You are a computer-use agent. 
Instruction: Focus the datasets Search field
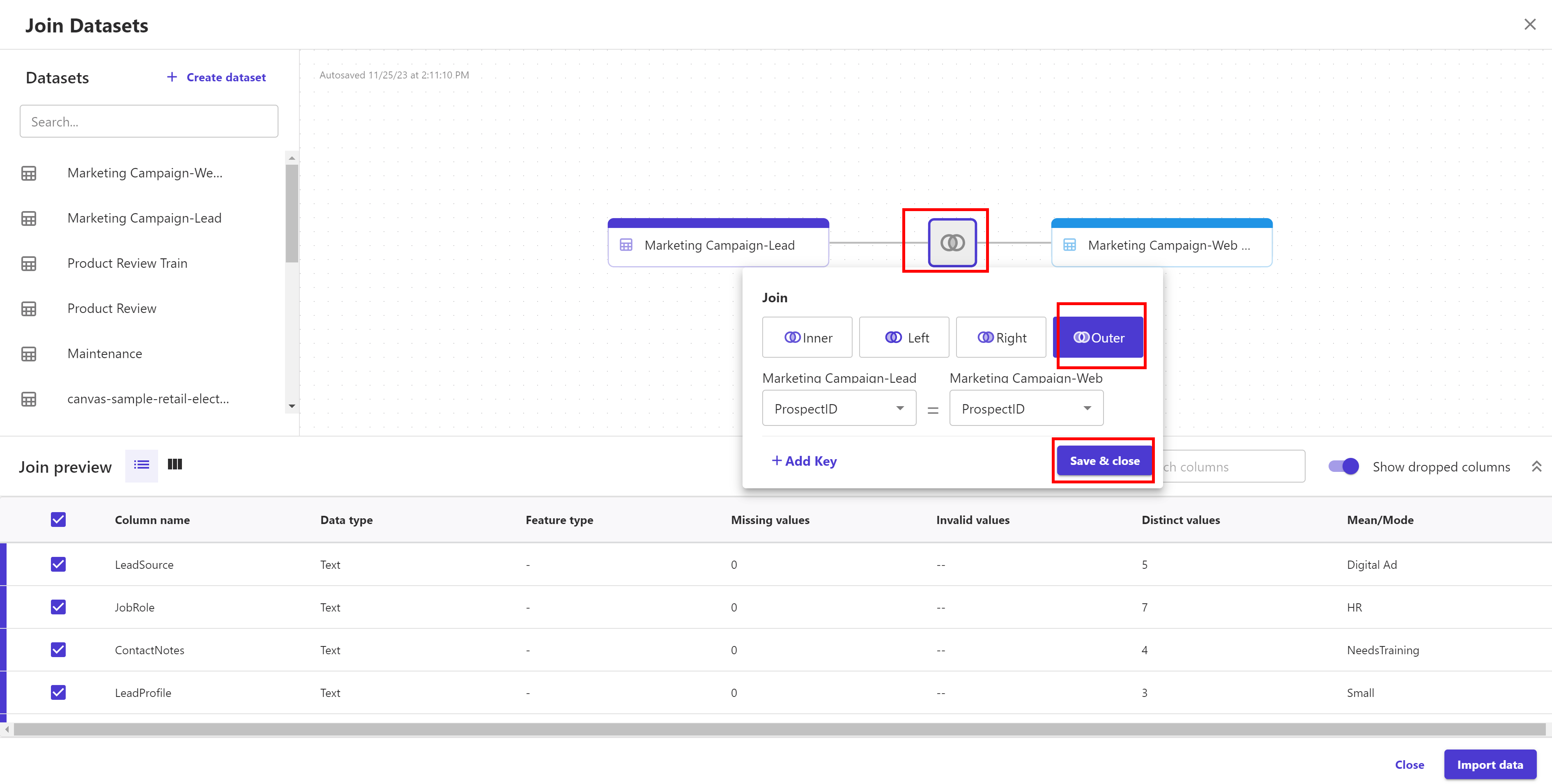coord(149,122)
